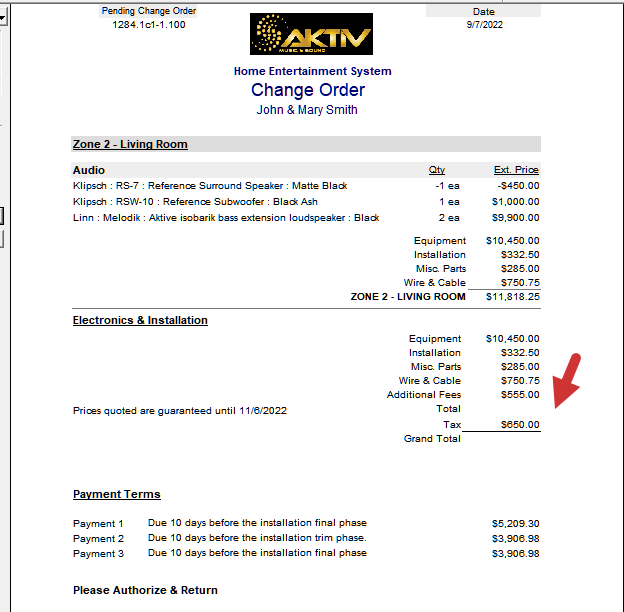Click the Ext. Price column header

pyautogui.click(x=516, y=170)
